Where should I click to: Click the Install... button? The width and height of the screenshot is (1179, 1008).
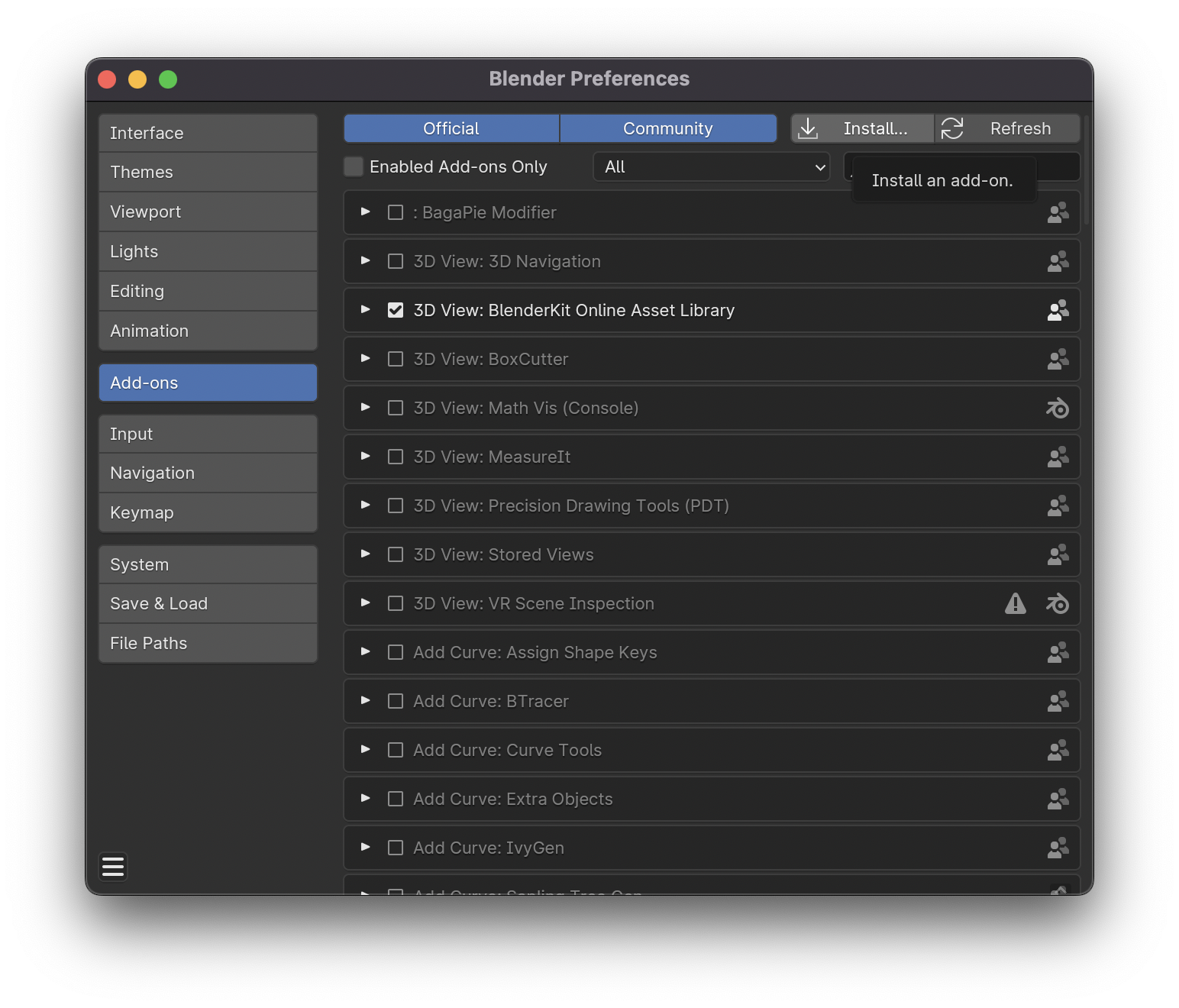tap(862, 128)
